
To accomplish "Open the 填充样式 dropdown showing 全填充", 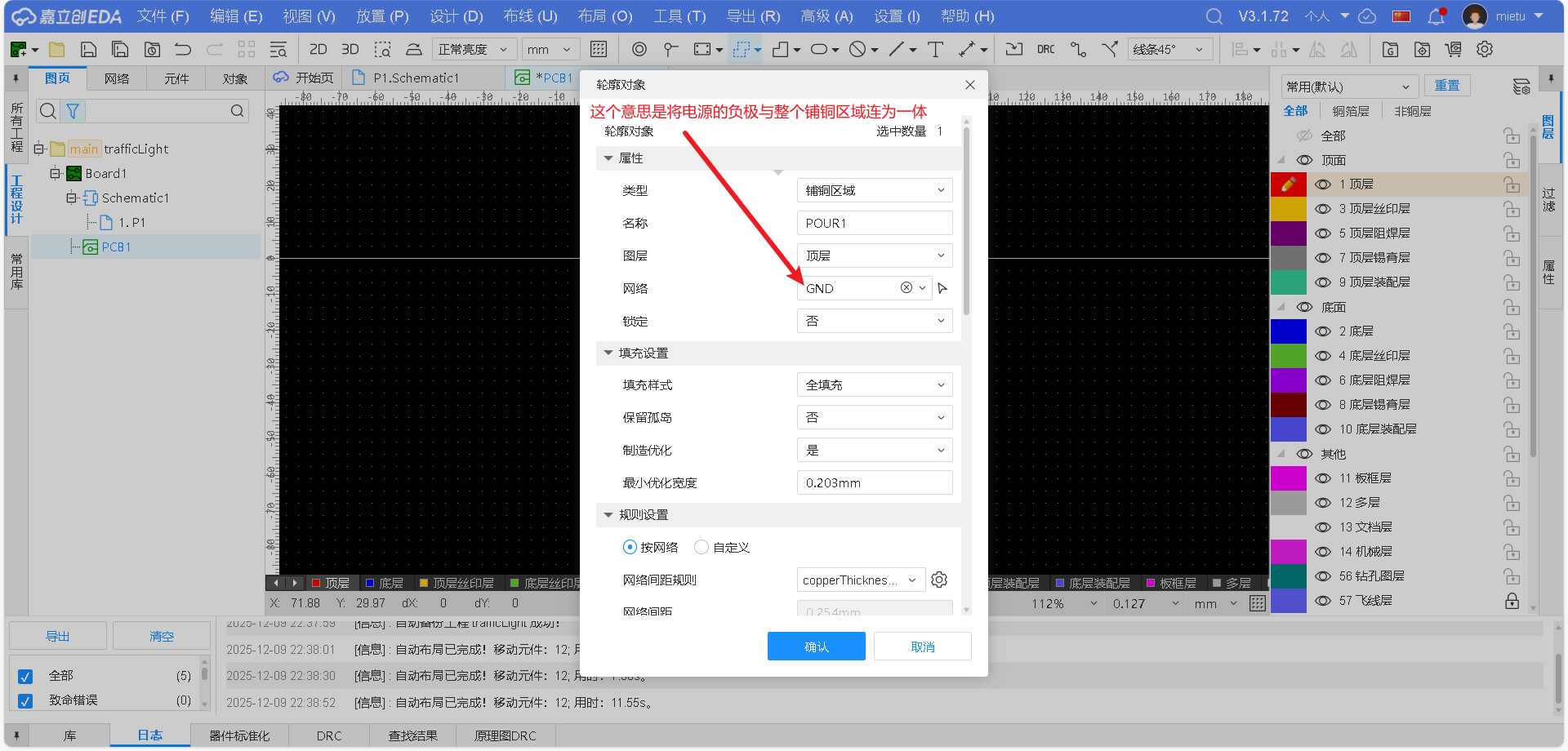I will 874,384.
